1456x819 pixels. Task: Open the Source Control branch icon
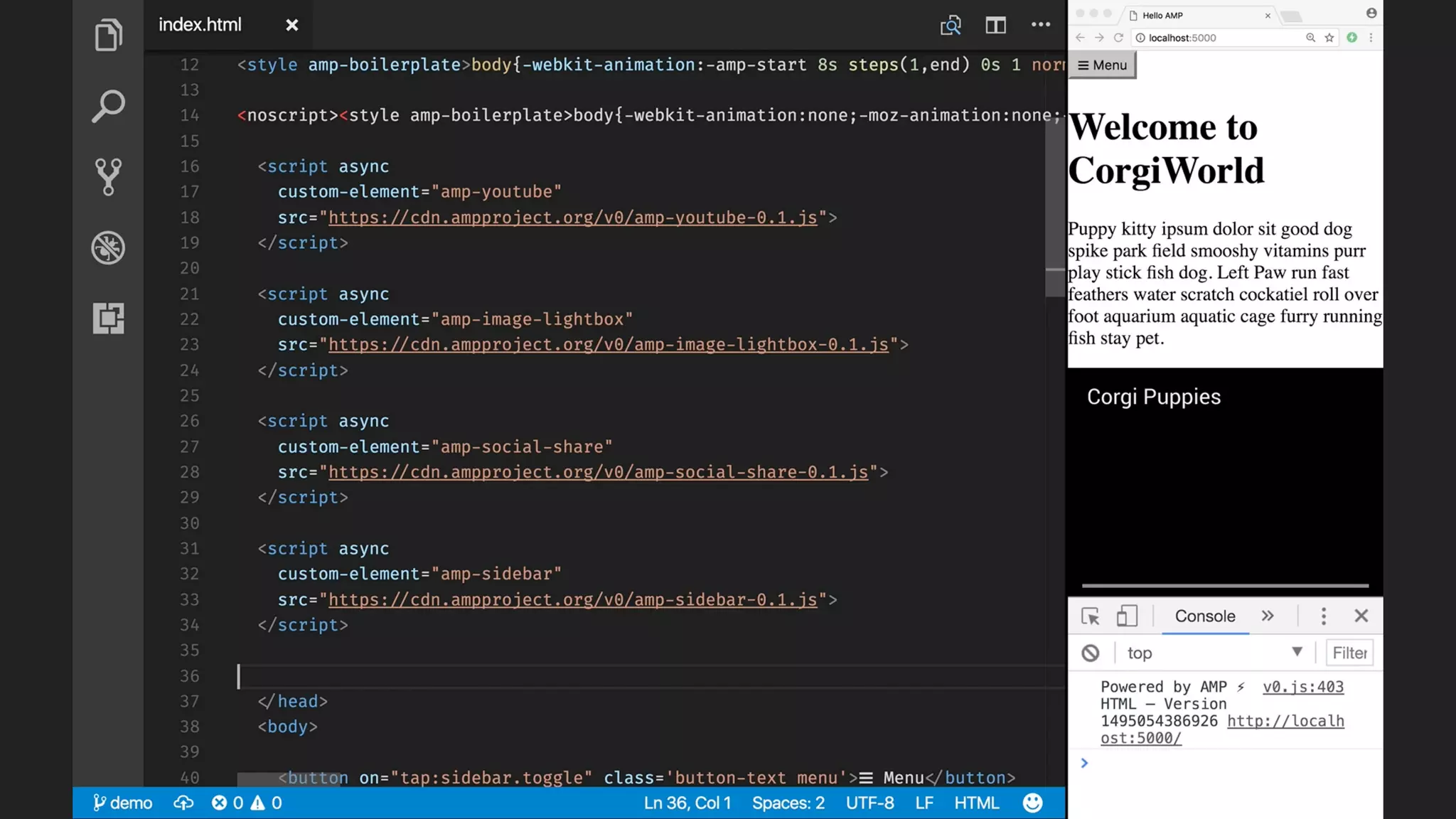pyautogui.click(x=108, y=176)
